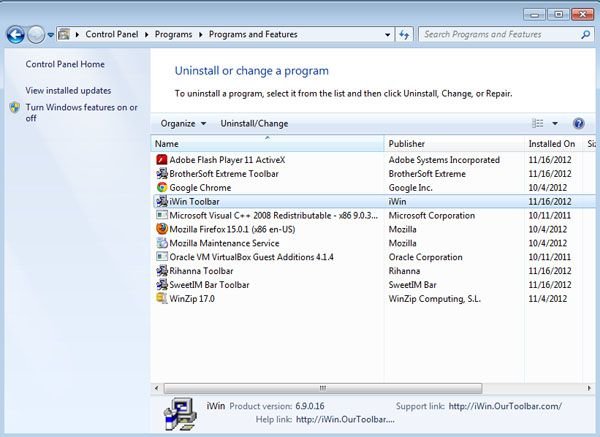Select the iWin Toolbar entry
The height and width of the screenshot is (437, 600).
tap(194, 201)
